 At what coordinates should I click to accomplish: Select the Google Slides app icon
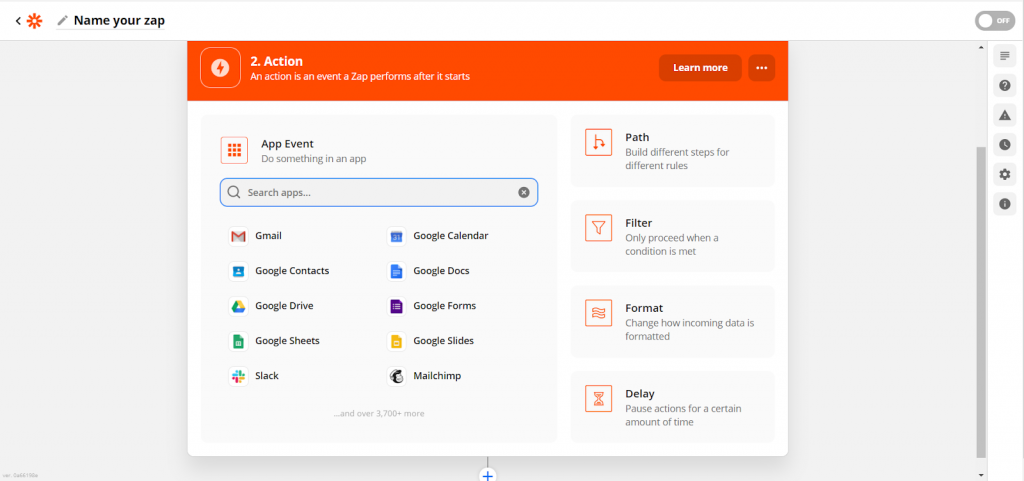point(396,341)
